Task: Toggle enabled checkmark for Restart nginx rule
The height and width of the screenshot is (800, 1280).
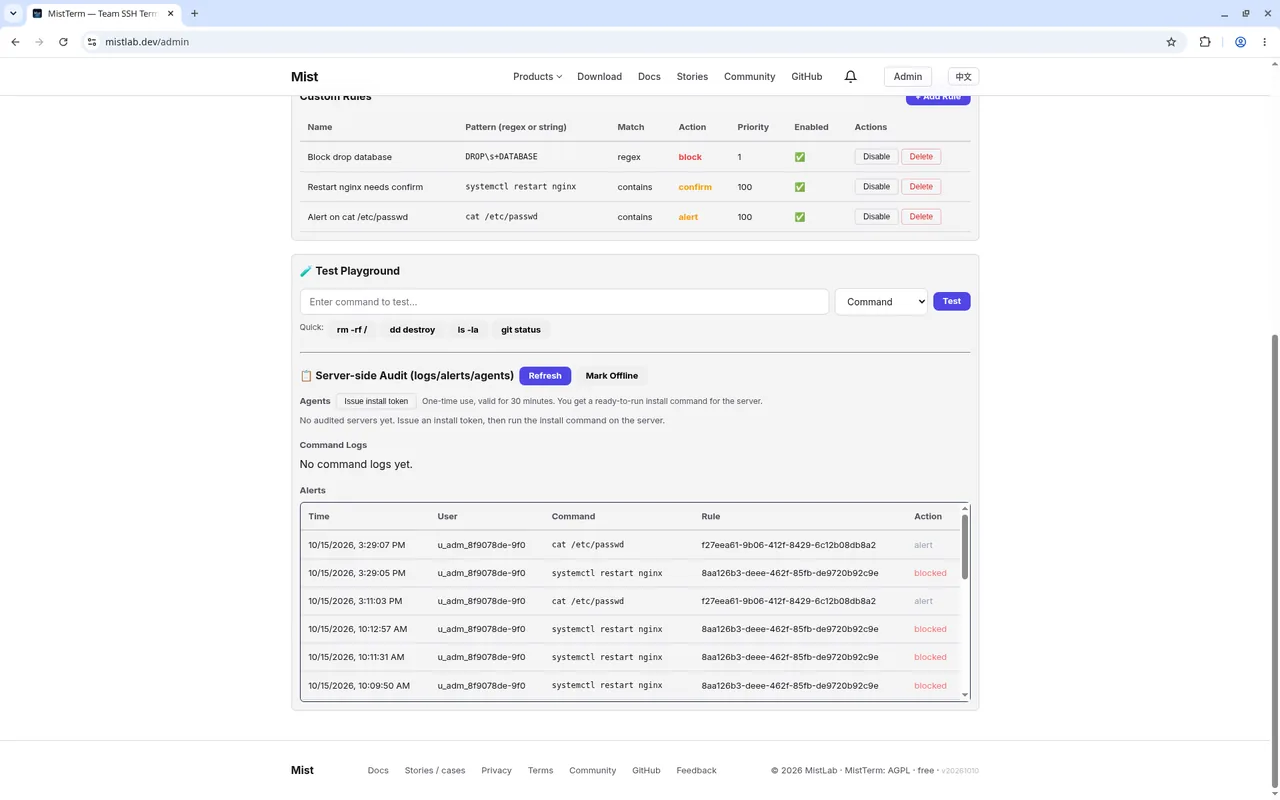Action: [799, 187]
